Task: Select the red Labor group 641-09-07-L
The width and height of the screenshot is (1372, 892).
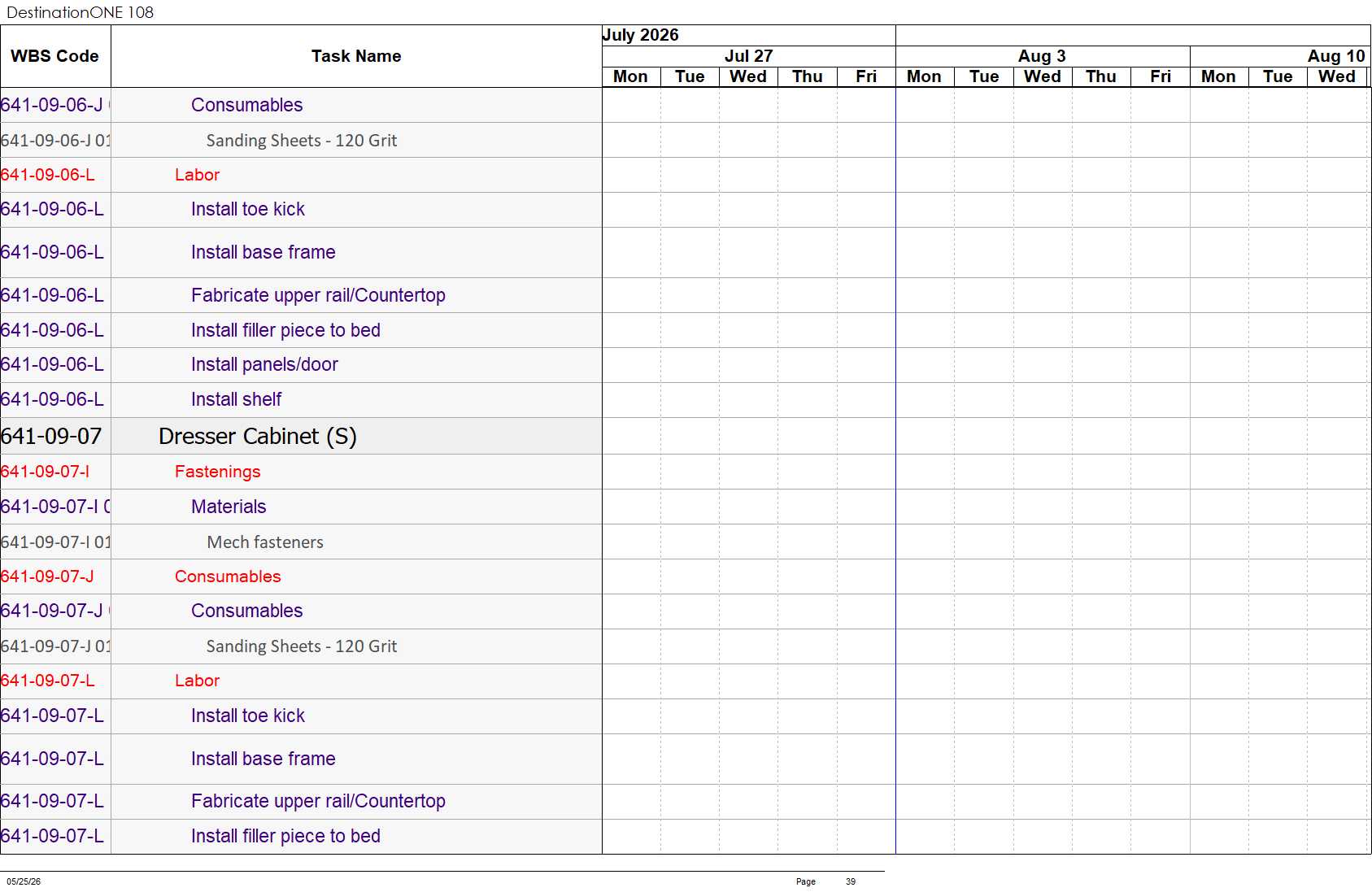Action: (x=197, y=681)
